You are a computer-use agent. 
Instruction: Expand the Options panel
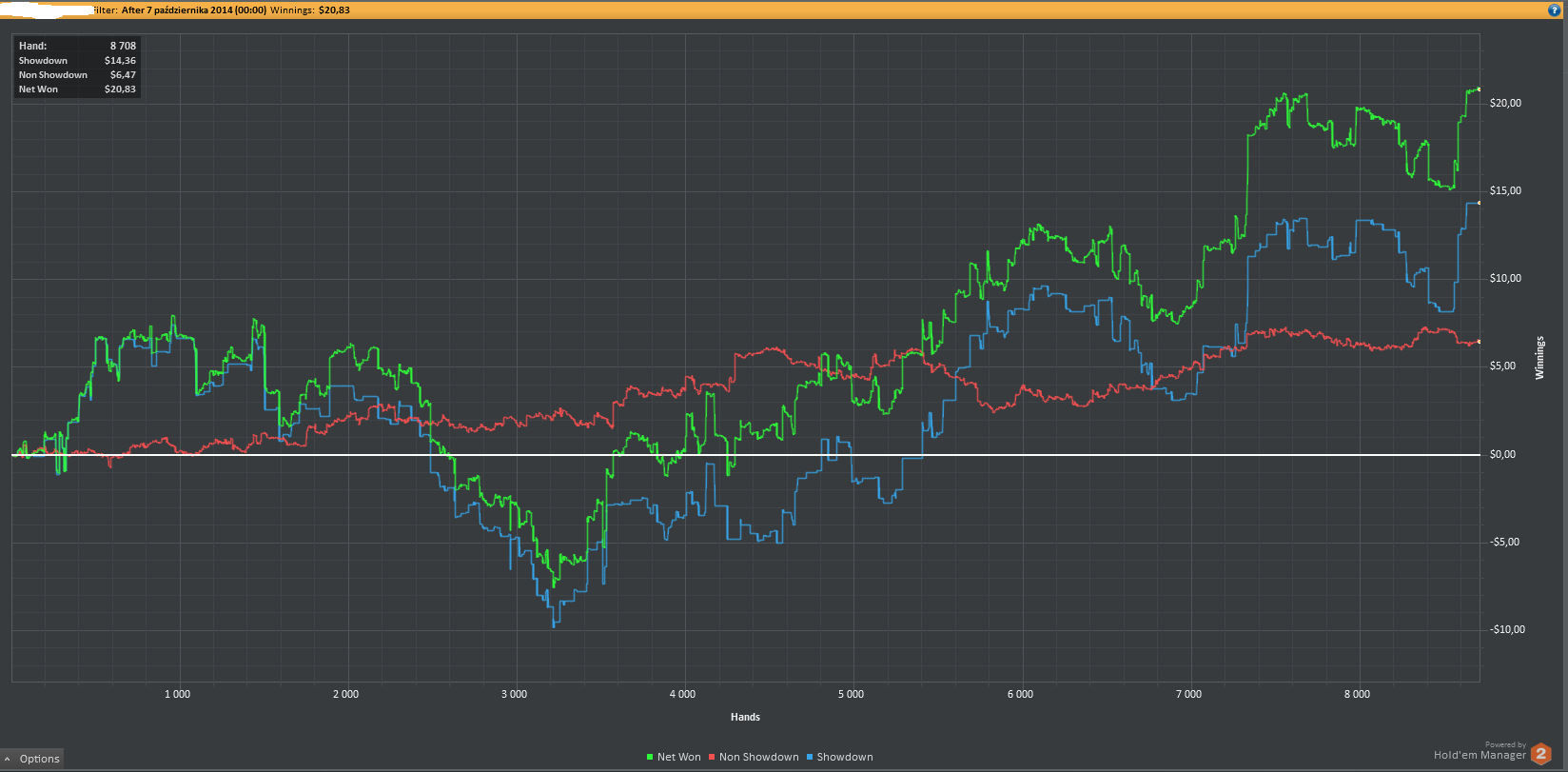[32, 759]
